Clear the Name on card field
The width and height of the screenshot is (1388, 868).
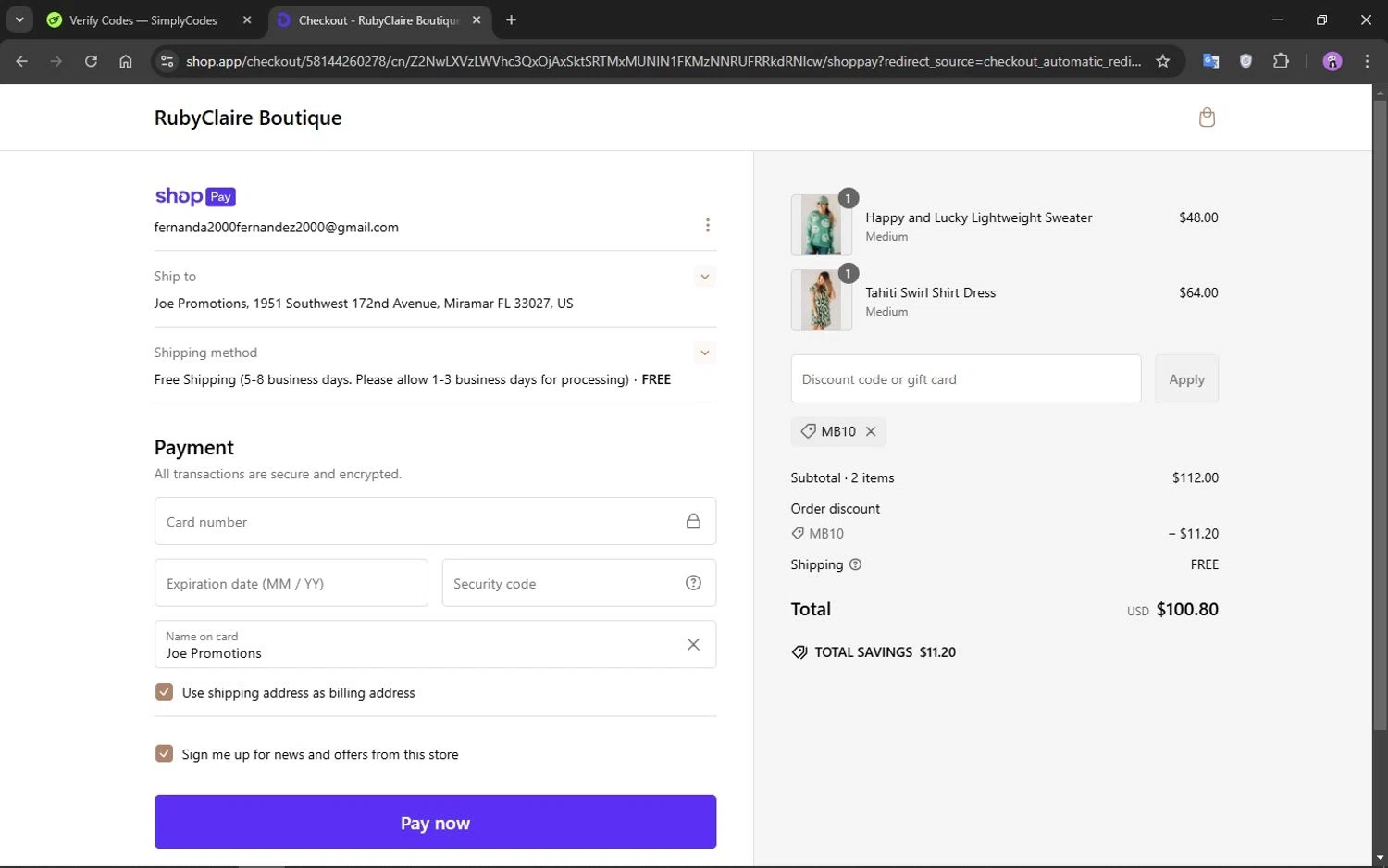tap(693, 644)
